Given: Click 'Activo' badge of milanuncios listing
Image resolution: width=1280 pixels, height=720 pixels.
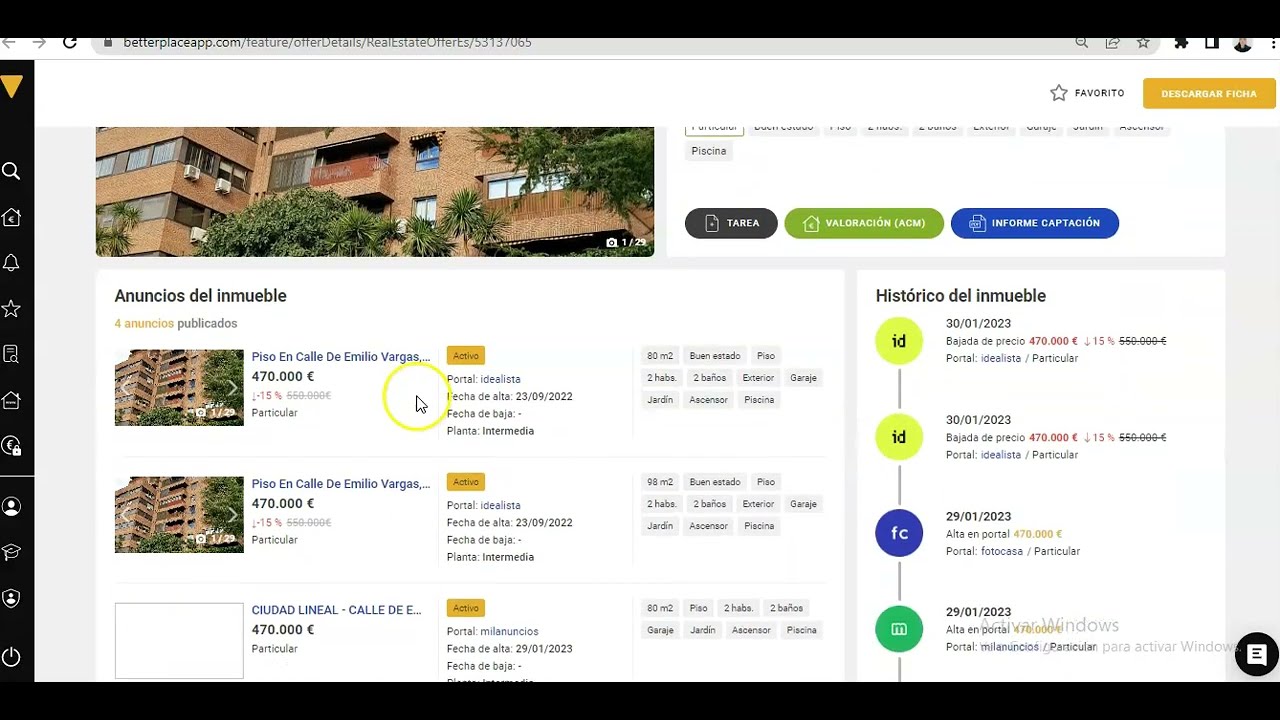Looking at the screenshot, I should (x=466, y=608).
